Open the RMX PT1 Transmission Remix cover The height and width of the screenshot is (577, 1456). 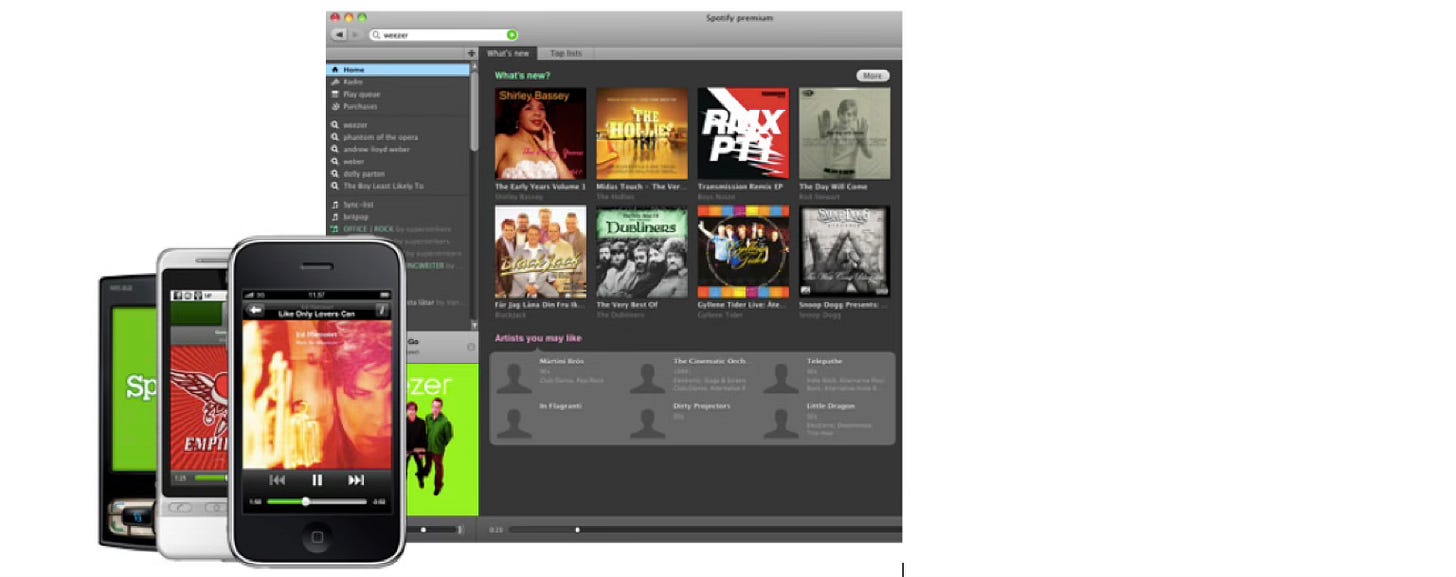coord(743,133)
